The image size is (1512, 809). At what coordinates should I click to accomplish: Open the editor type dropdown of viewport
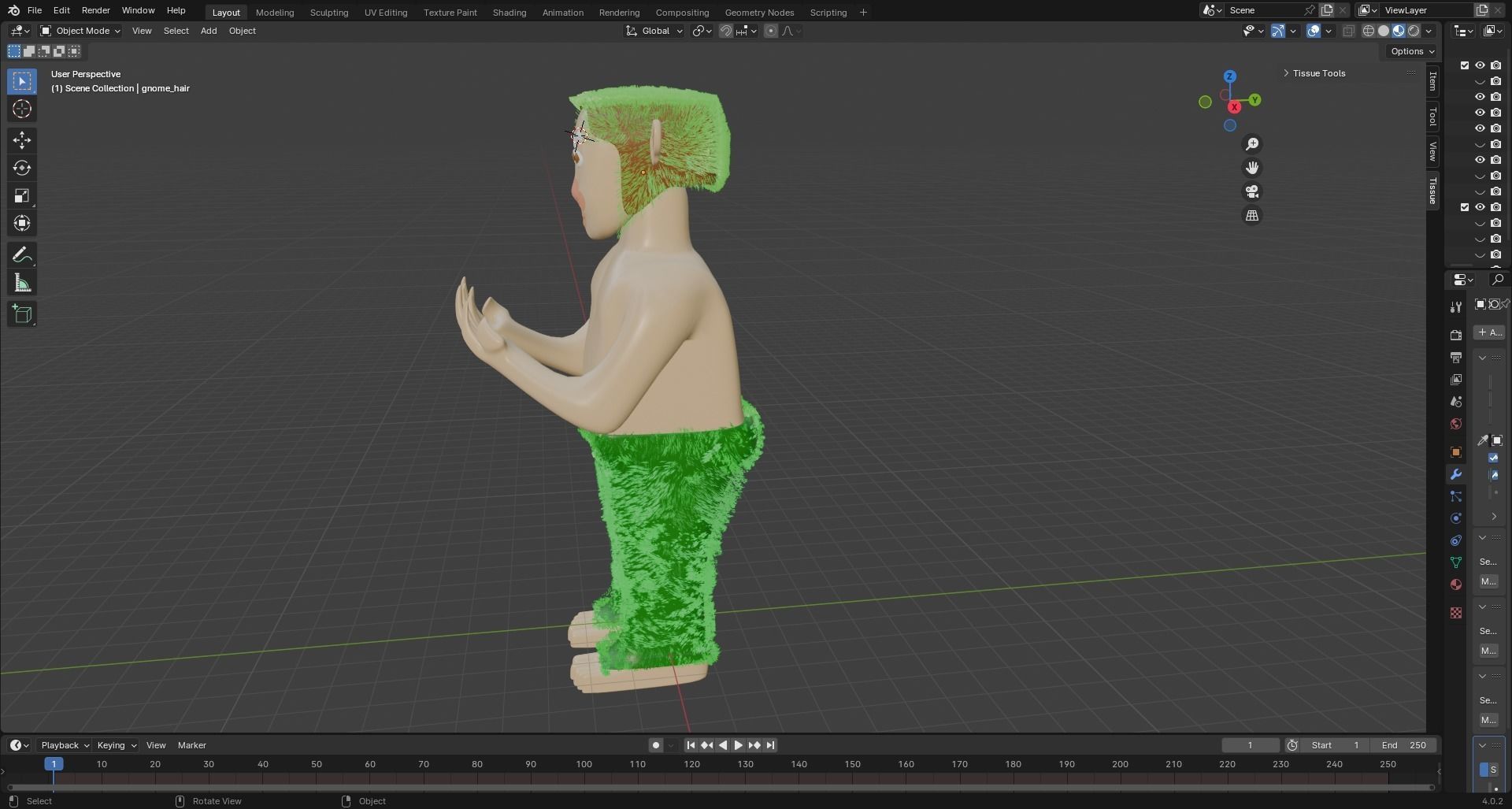click(19, 31)
